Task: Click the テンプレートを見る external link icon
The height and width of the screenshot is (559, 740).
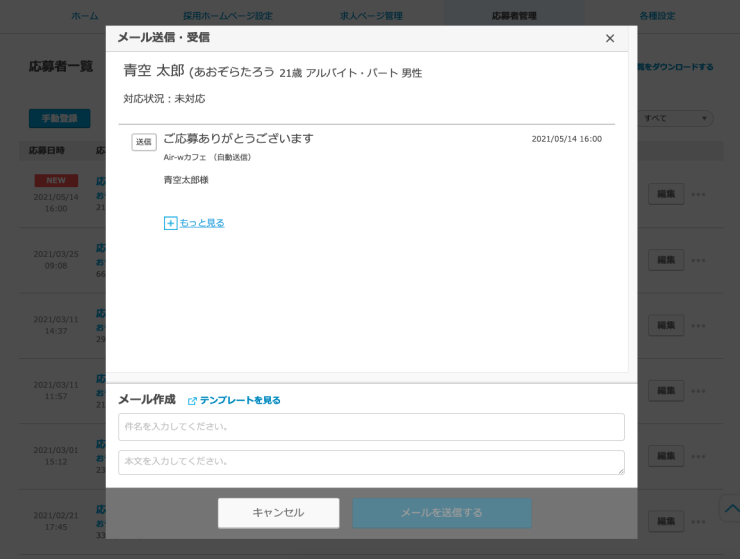Action: pos(192,401)
